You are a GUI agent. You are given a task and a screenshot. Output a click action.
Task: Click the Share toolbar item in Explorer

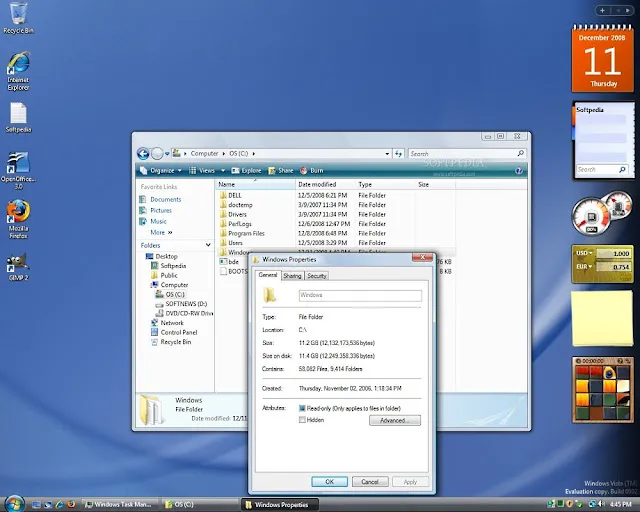click(x=281, y=171)
